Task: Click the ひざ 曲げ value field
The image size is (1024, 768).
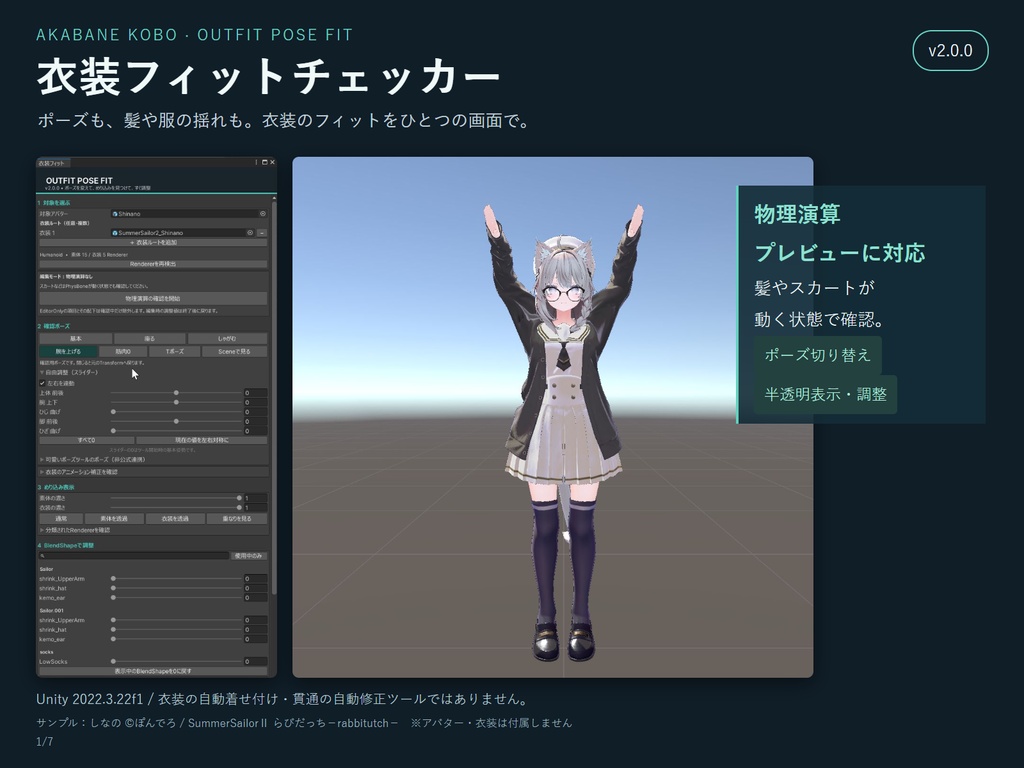Action: (x=255, y=431)
